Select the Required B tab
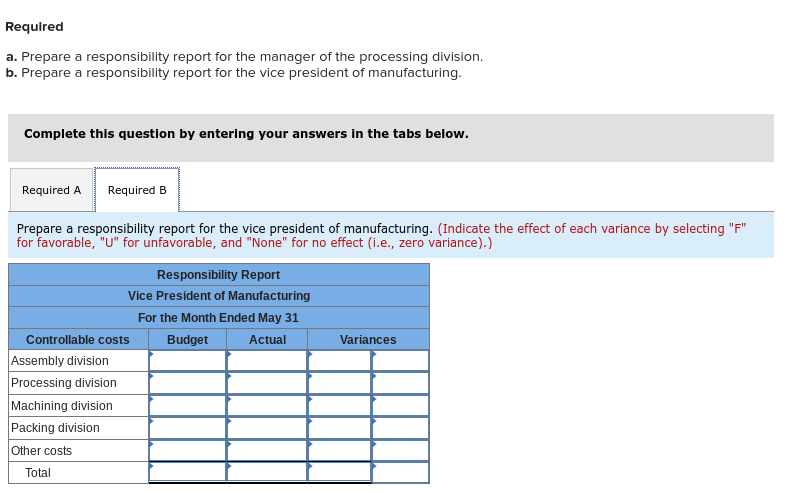 137,190
